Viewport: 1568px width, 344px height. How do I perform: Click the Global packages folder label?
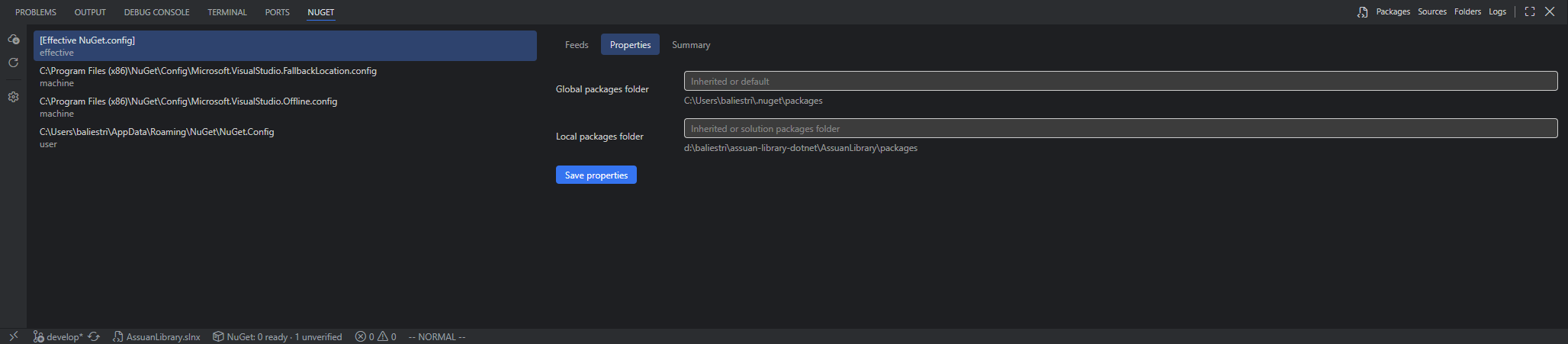(602, 89)
